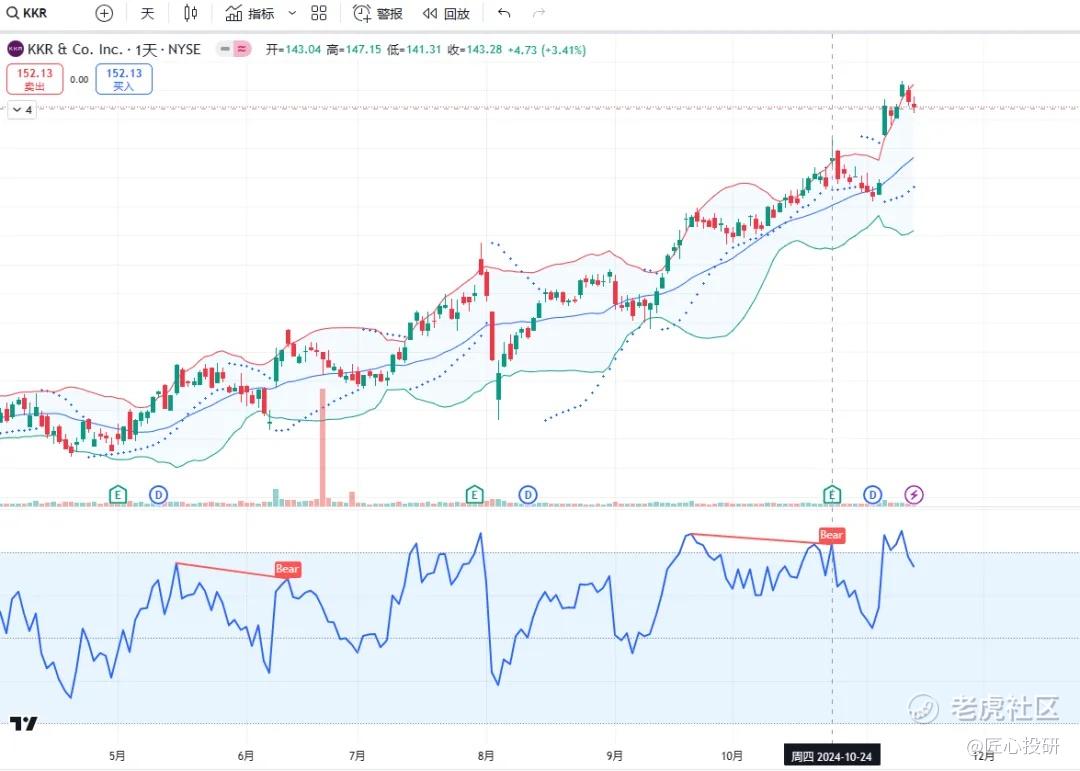Click the 低=141.31 low value
This screenshot has height=771, width=1080.
tap(414, 50)
